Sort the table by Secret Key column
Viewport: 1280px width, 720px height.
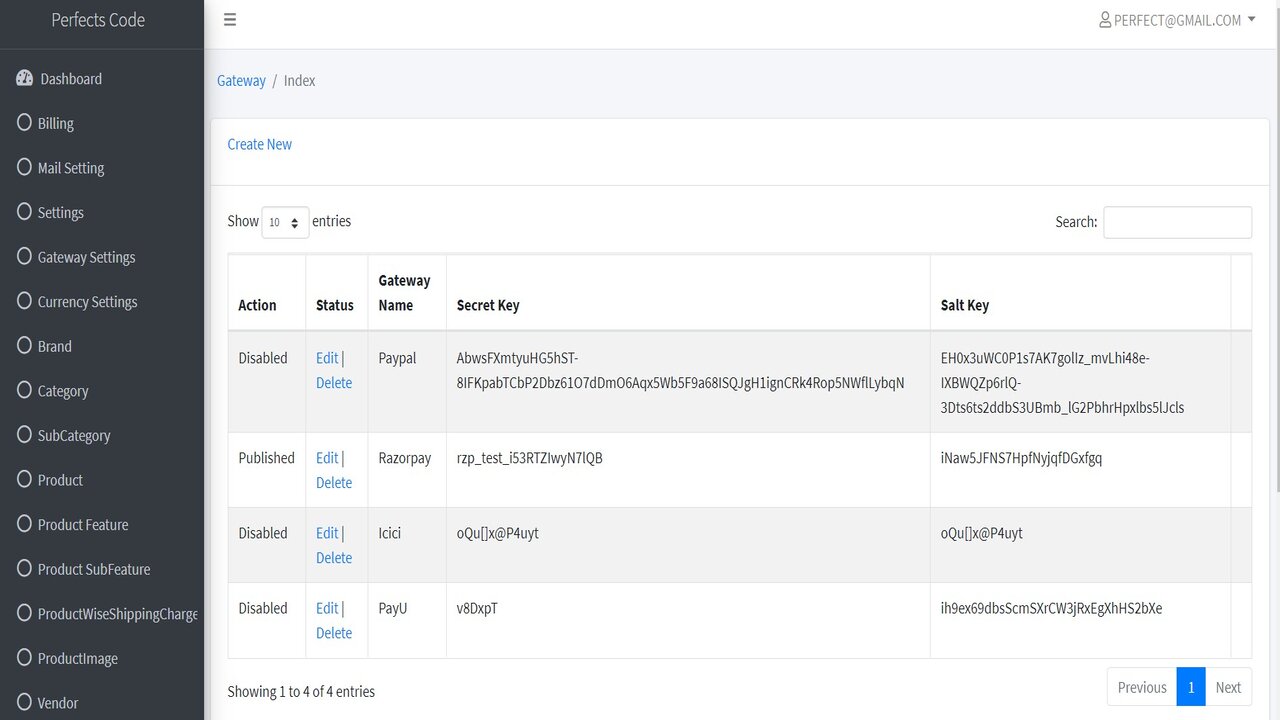(488, 305)
